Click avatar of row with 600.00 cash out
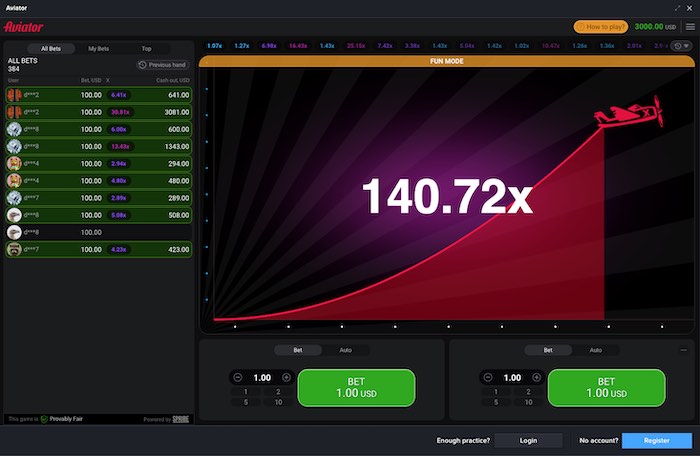 [x=14, y=129]
